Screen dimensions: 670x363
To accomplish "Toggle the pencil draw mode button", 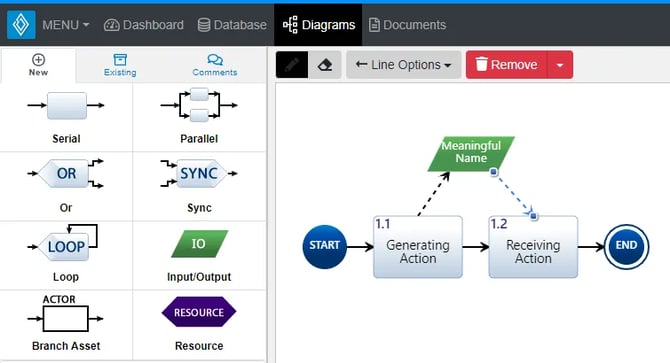I will point(292,65).
